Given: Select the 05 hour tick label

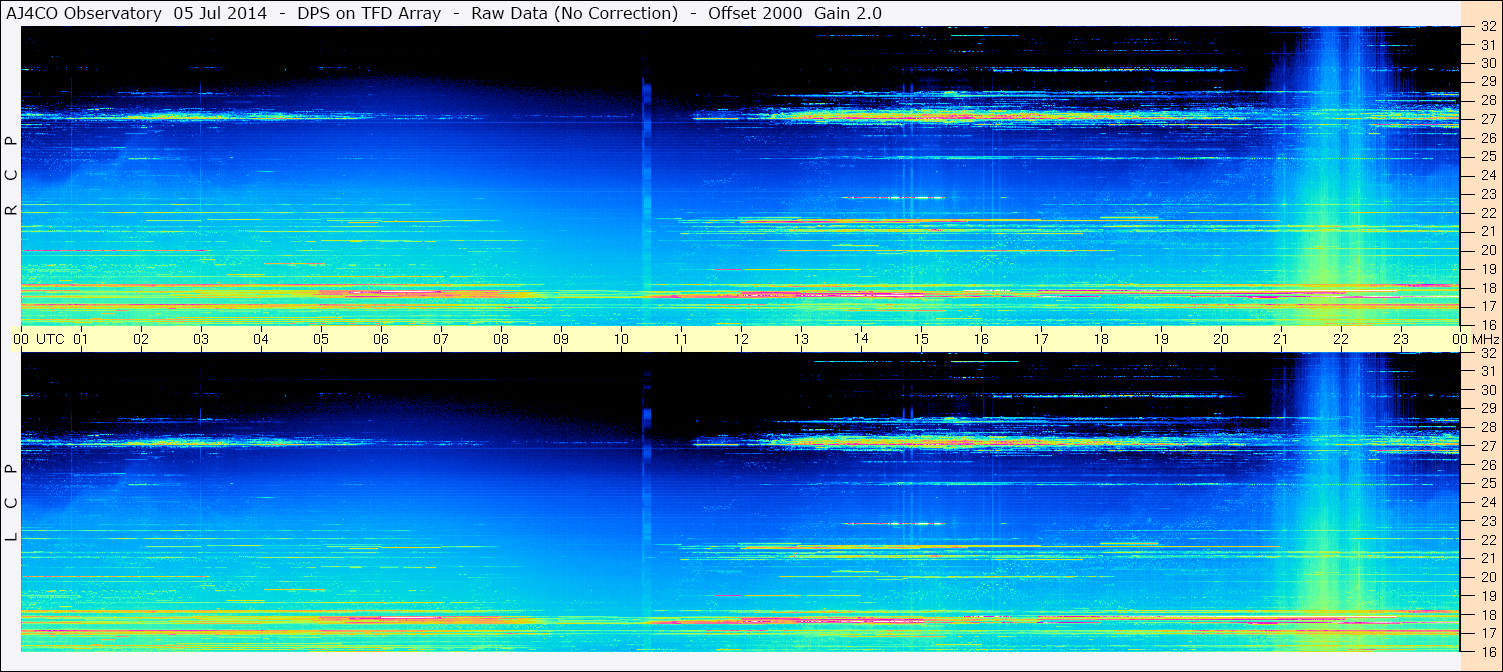Looking at the screenshot, I should pyautogui.click(x=321, y=339).
